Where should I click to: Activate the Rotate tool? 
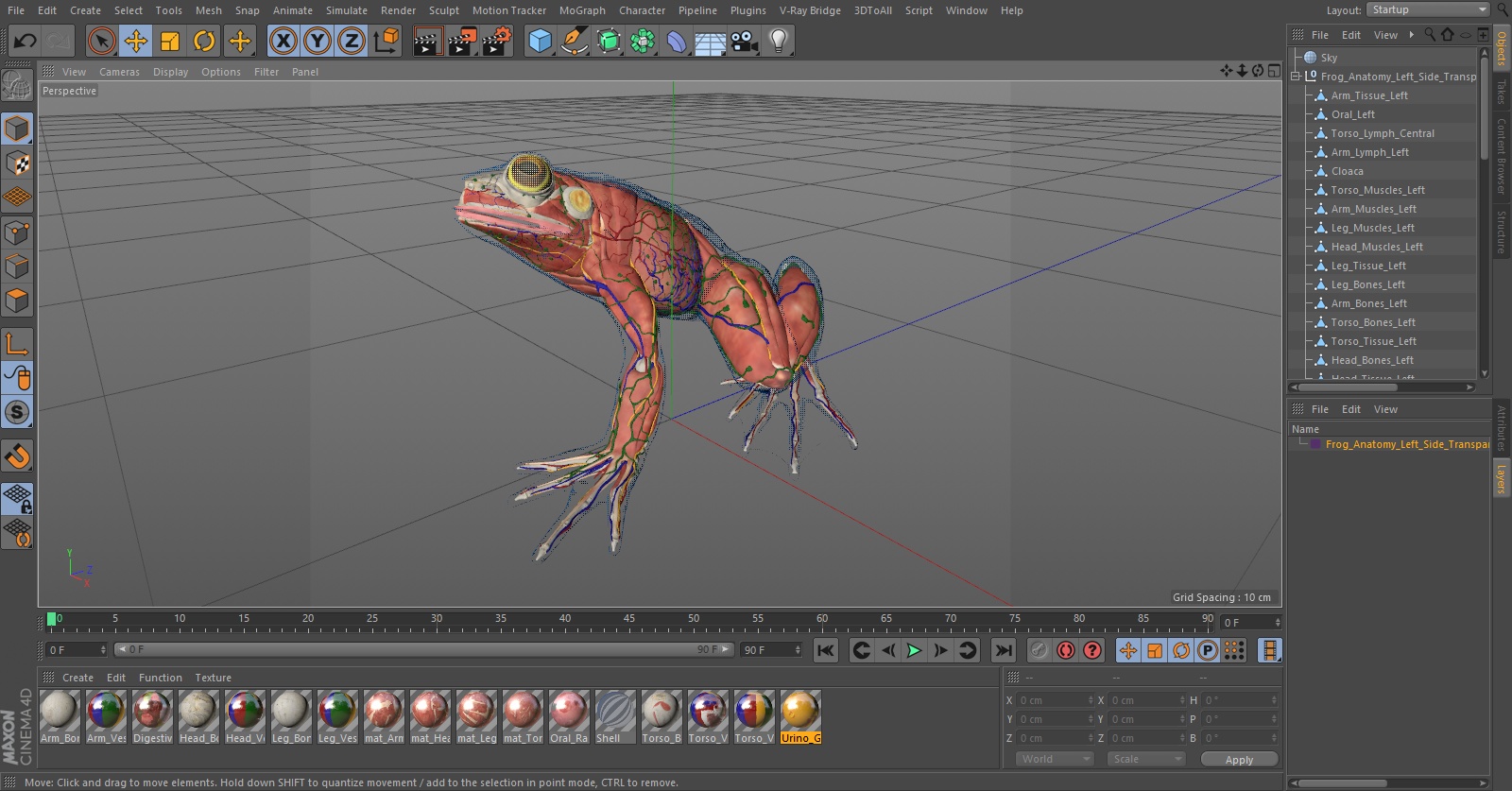pyautogui.click(x=204, y=41)
